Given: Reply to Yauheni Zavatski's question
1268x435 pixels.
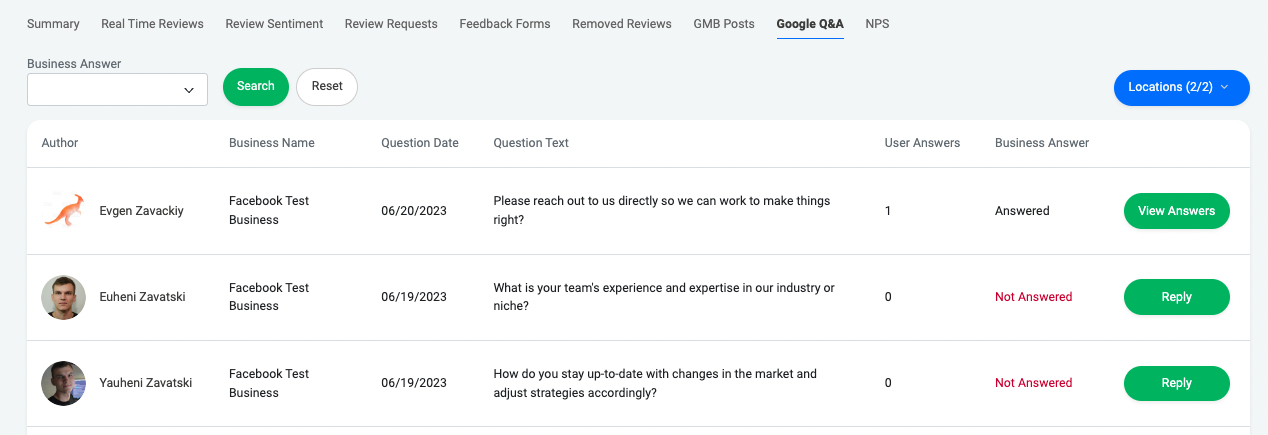Looking at the screenshot, I should click(1176, 383).
